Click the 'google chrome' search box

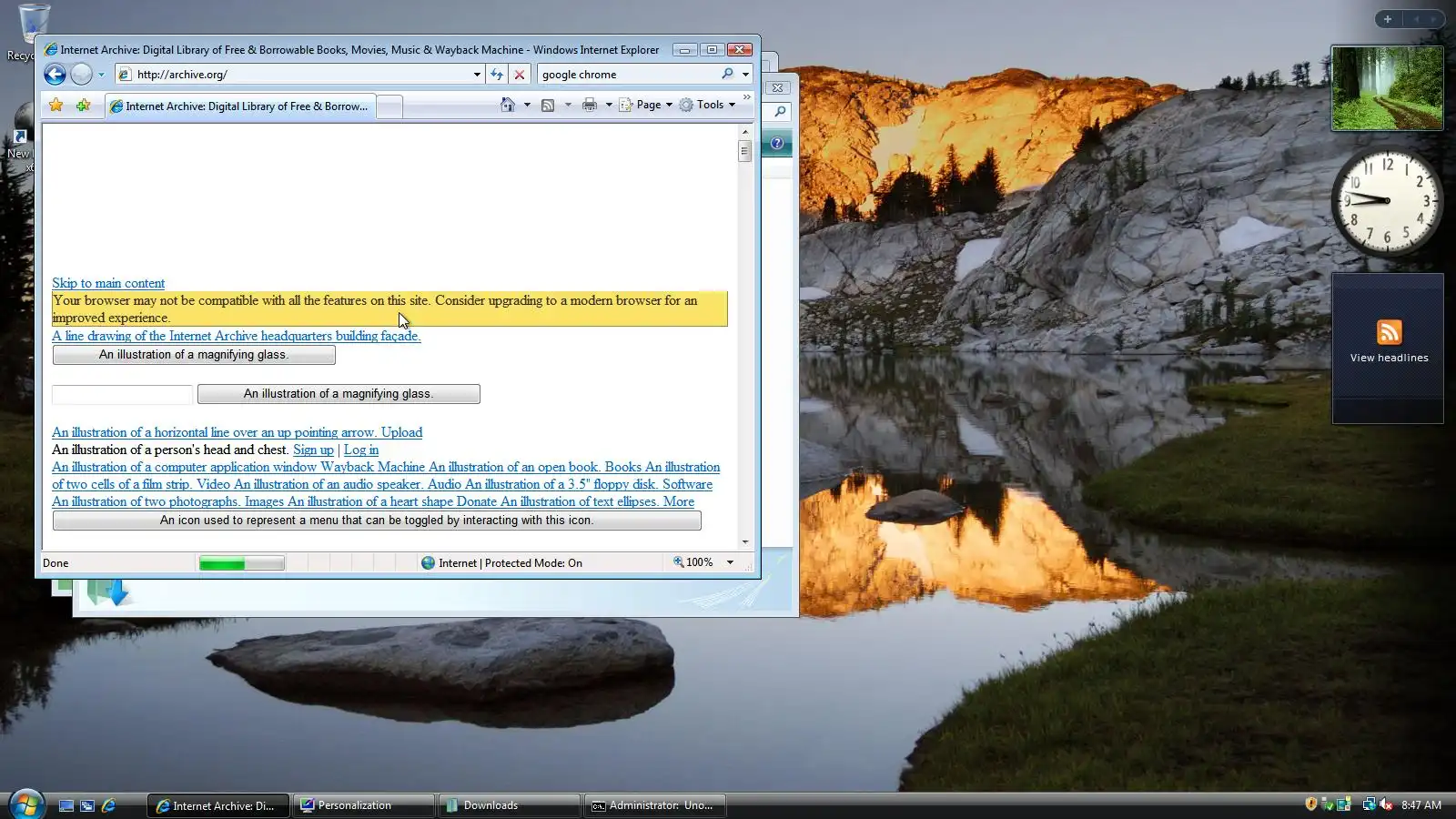[x=628, y=75]
